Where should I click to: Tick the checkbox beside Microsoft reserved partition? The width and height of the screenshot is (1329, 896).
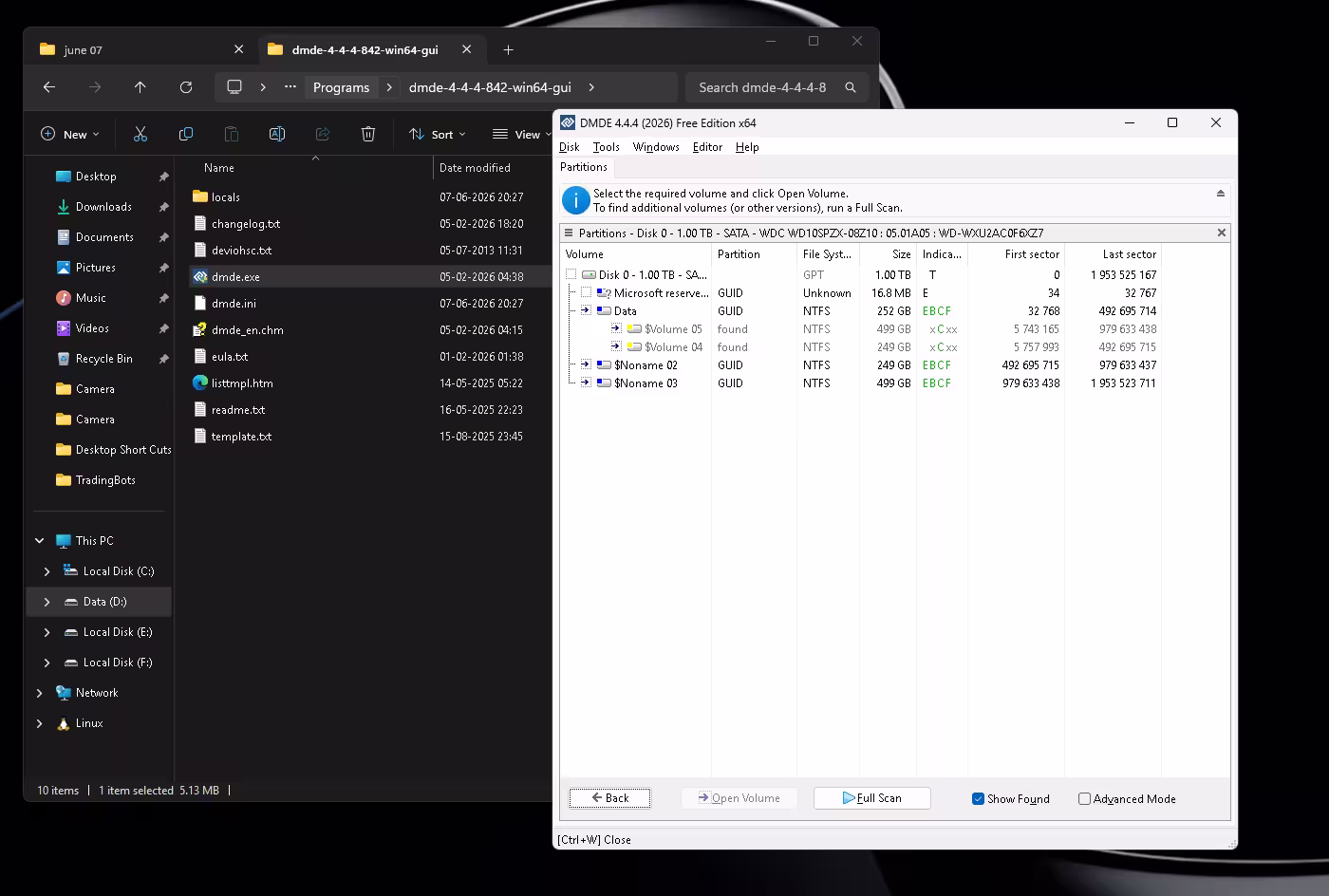pyautogui.click(x=586, y=293)
